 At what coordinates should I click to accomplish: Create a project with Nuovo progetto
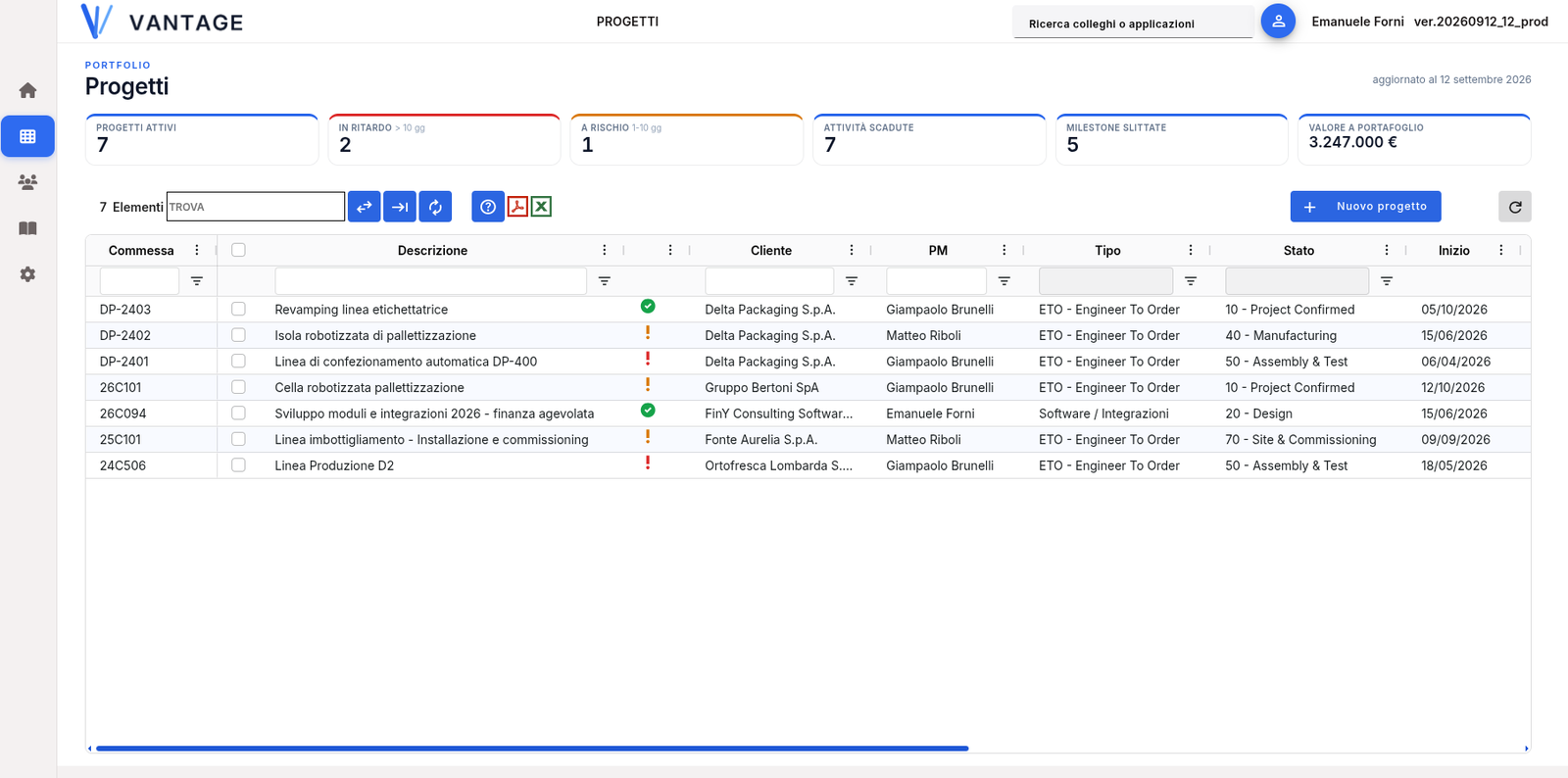[x=1365, y=207]
